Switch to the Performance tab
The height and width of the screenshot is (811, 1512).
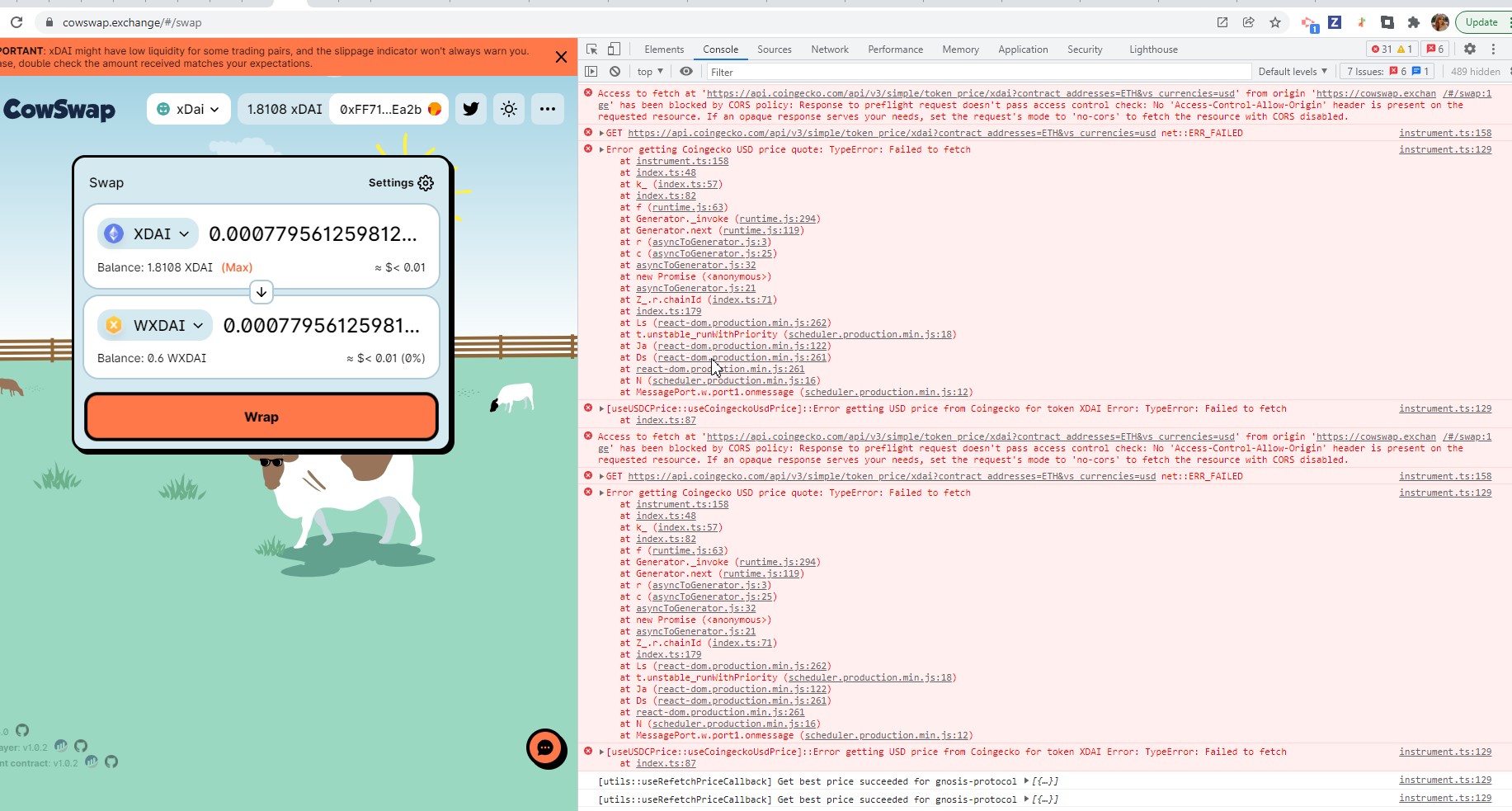click(x=895, y=50)
